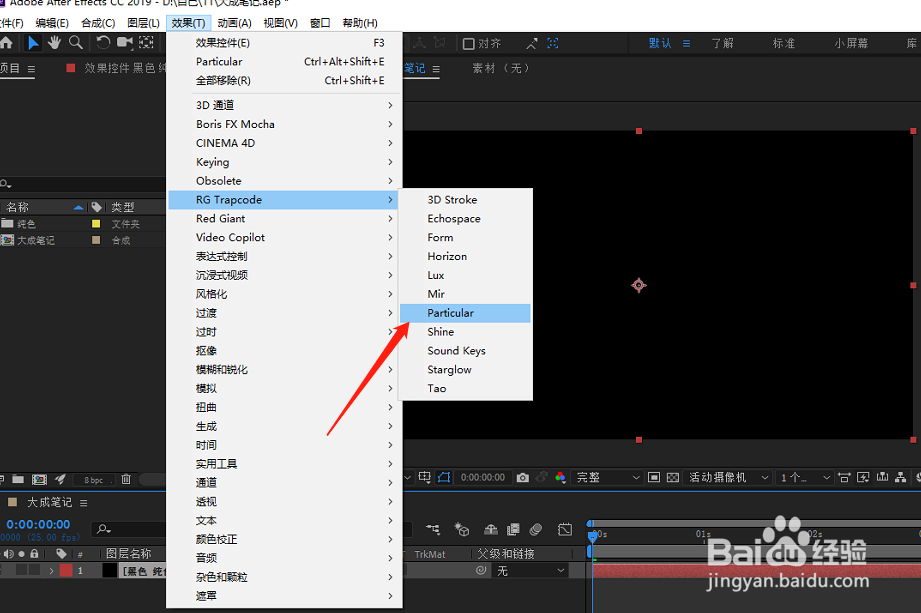921x613 pixels.
Task: Switch to the 默认 workspace
Action: pos(660,43)
